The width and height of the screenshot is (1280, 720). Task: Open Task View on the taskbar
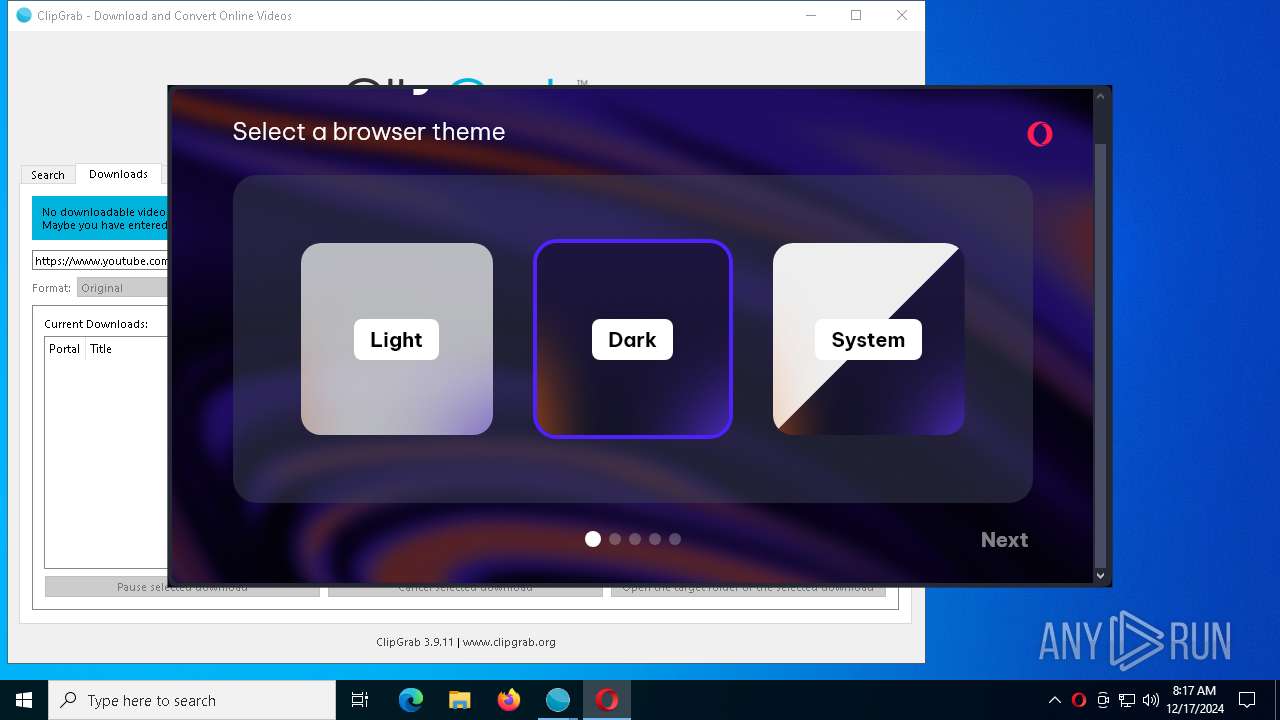pyautogui.click(x=360, y=700)
